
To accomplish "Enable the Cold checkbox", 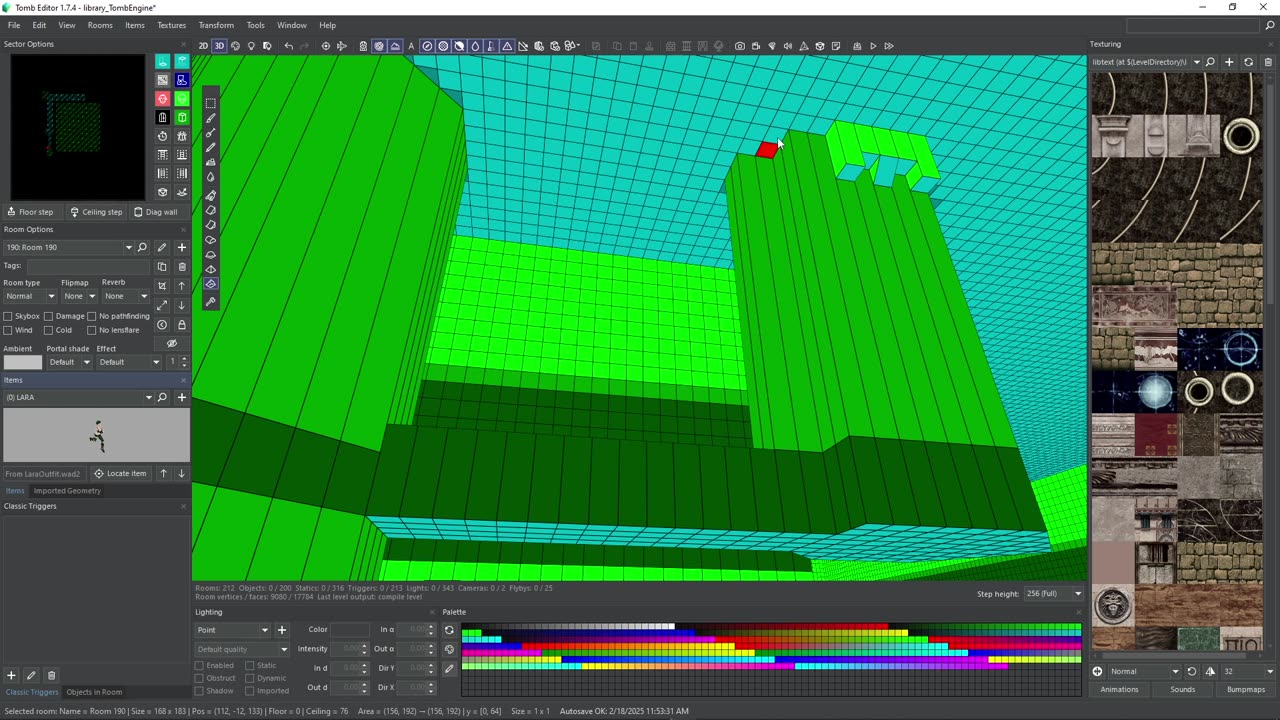I will pyautogui.click(x=48, y=330).
